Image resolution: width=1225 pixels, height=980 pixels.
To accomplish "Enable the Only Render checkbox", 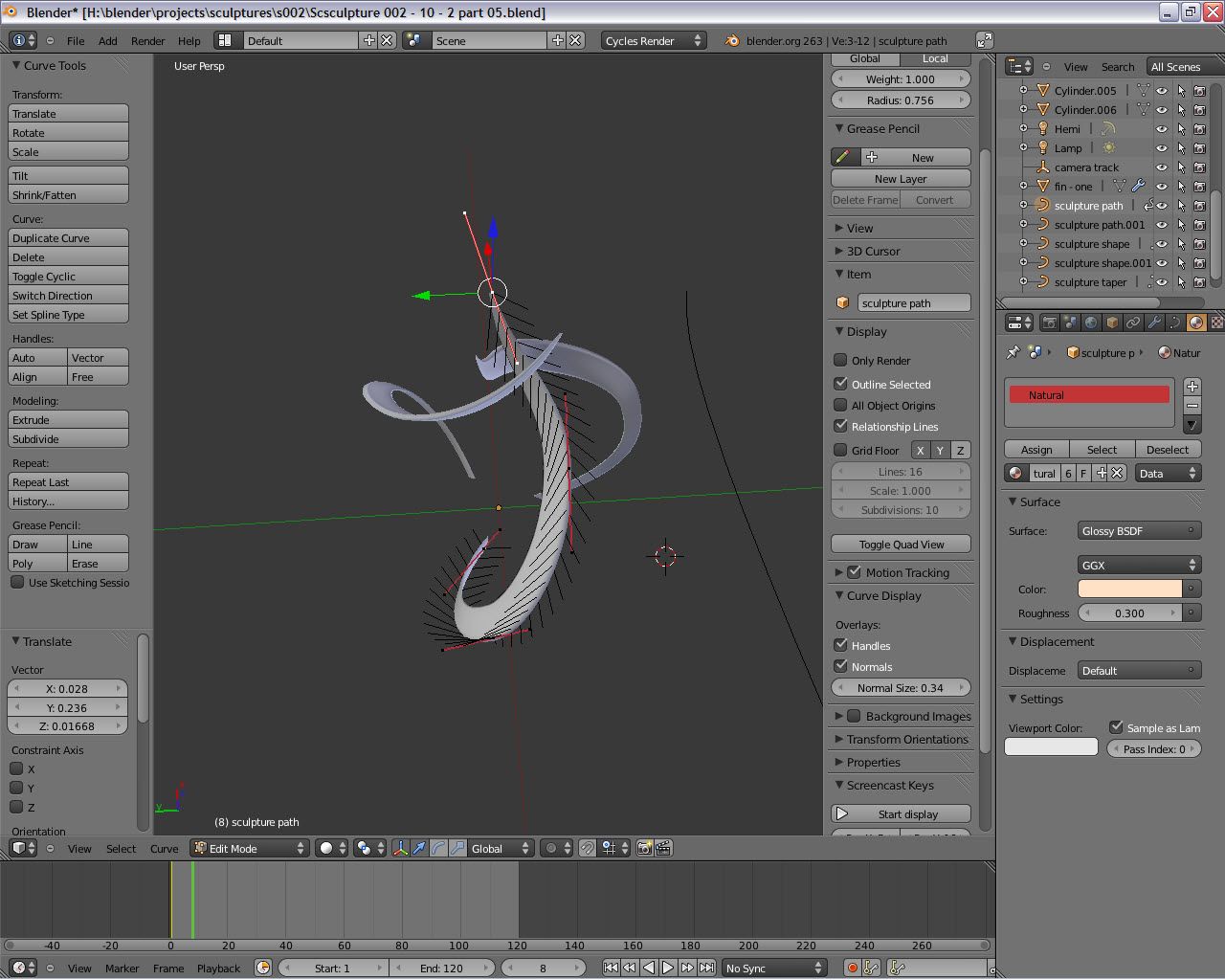I will pyautogui.click(x=840, y=360).
